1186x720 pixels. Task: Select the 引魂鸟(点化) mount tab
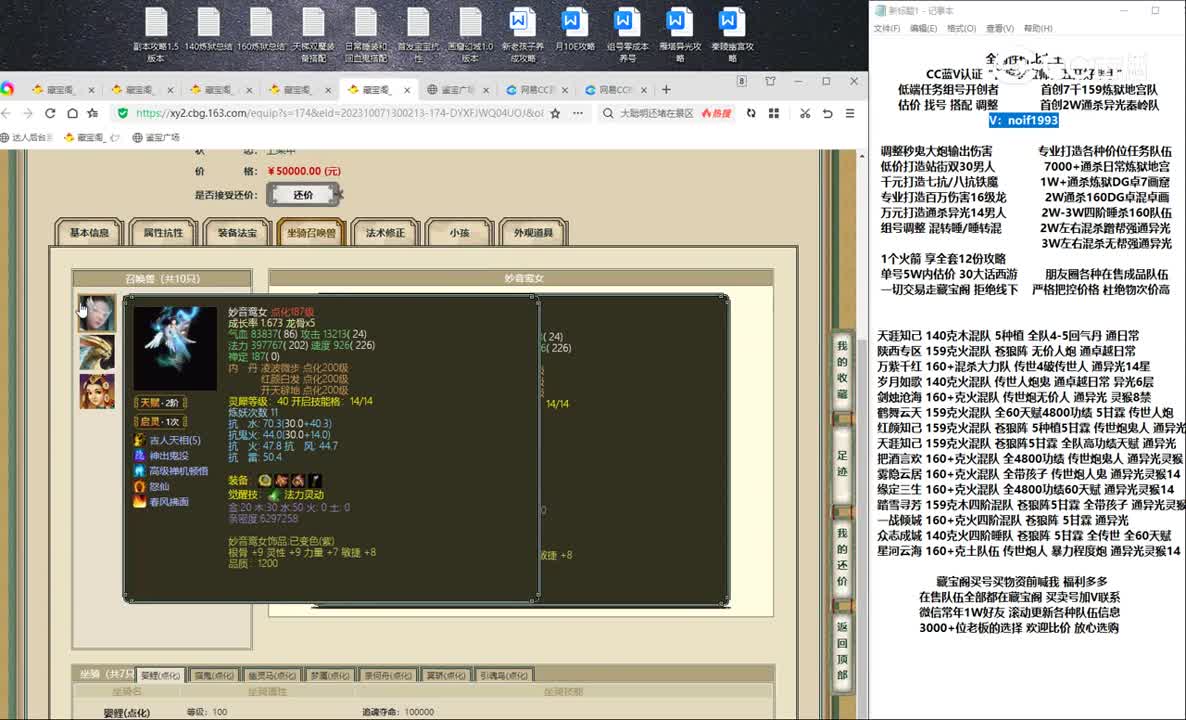504,675
